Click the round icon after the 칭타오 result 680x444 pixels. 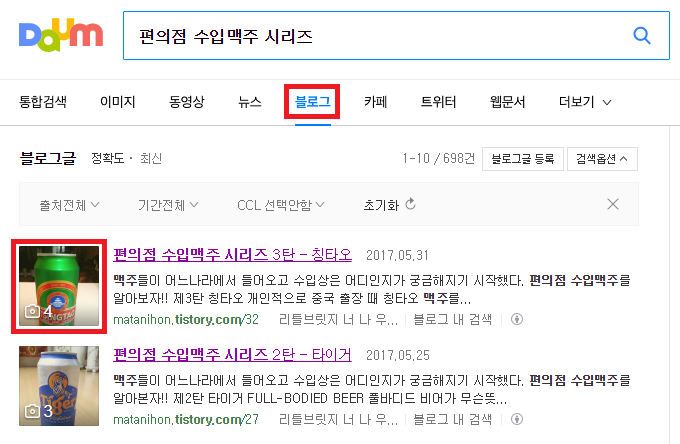tap(517, 319)
